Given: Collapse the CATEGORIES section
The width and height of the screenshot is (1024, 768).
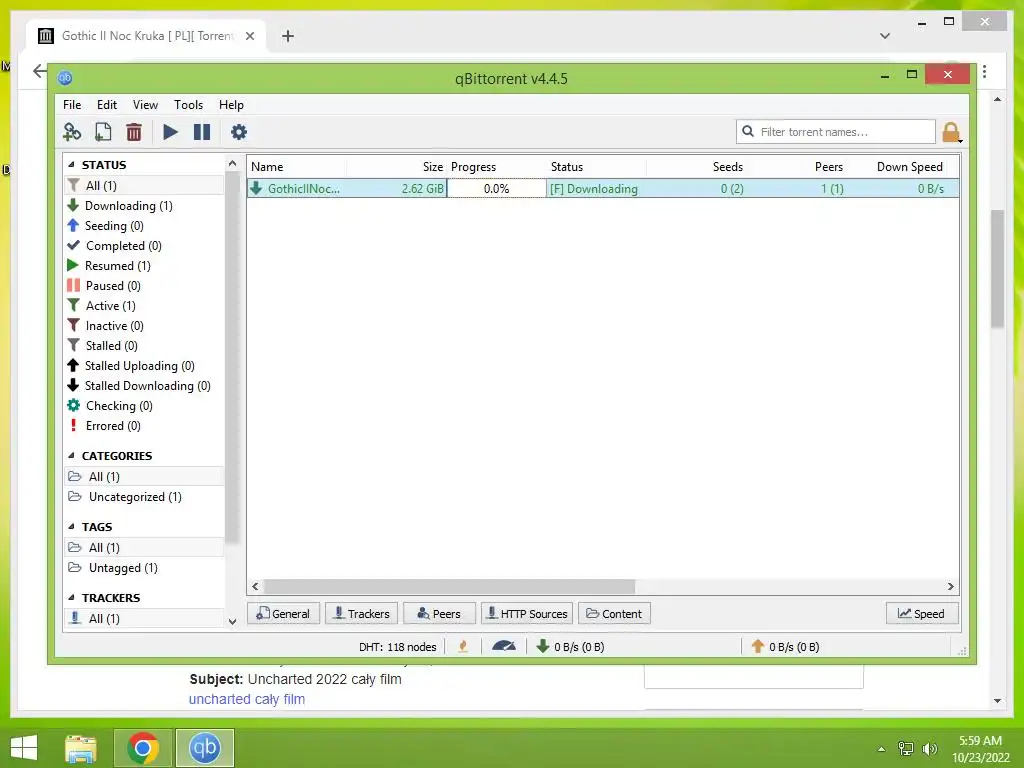Looking at the screenshot, I should pyautogui.click(x=71, y=456).
